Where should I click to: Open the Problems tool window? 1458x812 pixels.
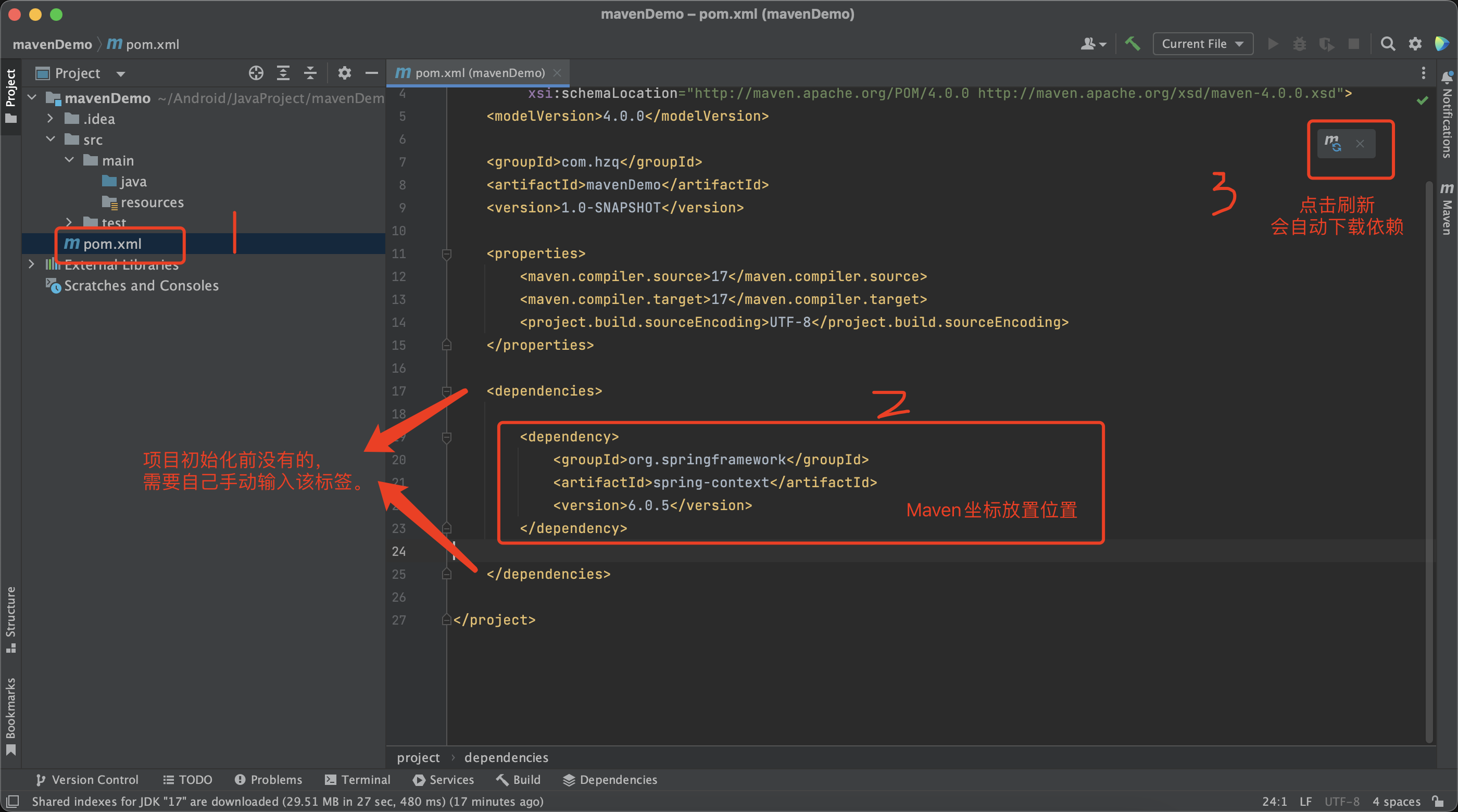point(268,780)
